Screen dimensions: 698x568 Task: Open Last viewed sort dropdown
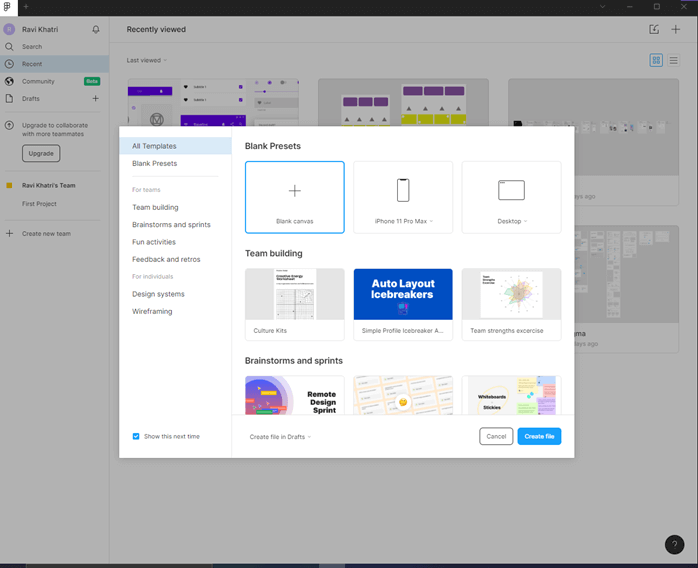tap(147, 60)
